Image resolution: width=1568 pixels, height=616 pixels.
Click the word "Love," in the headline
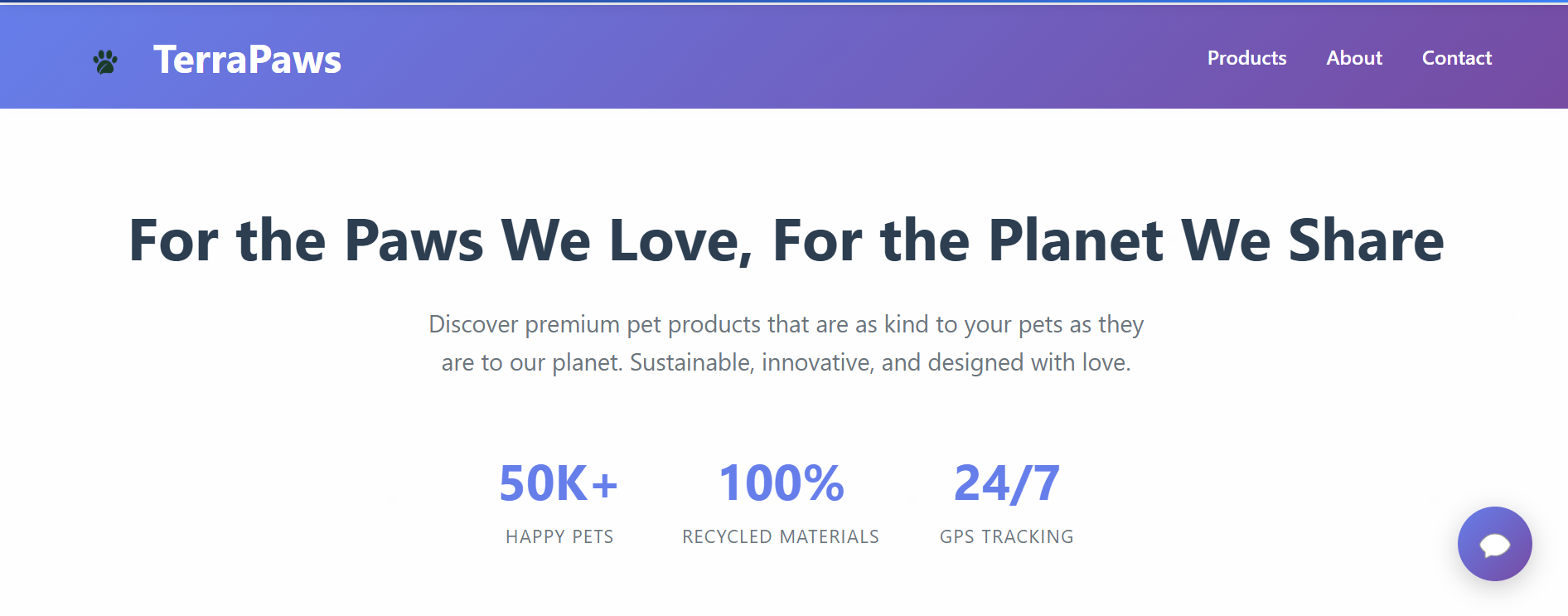[681, 241]
